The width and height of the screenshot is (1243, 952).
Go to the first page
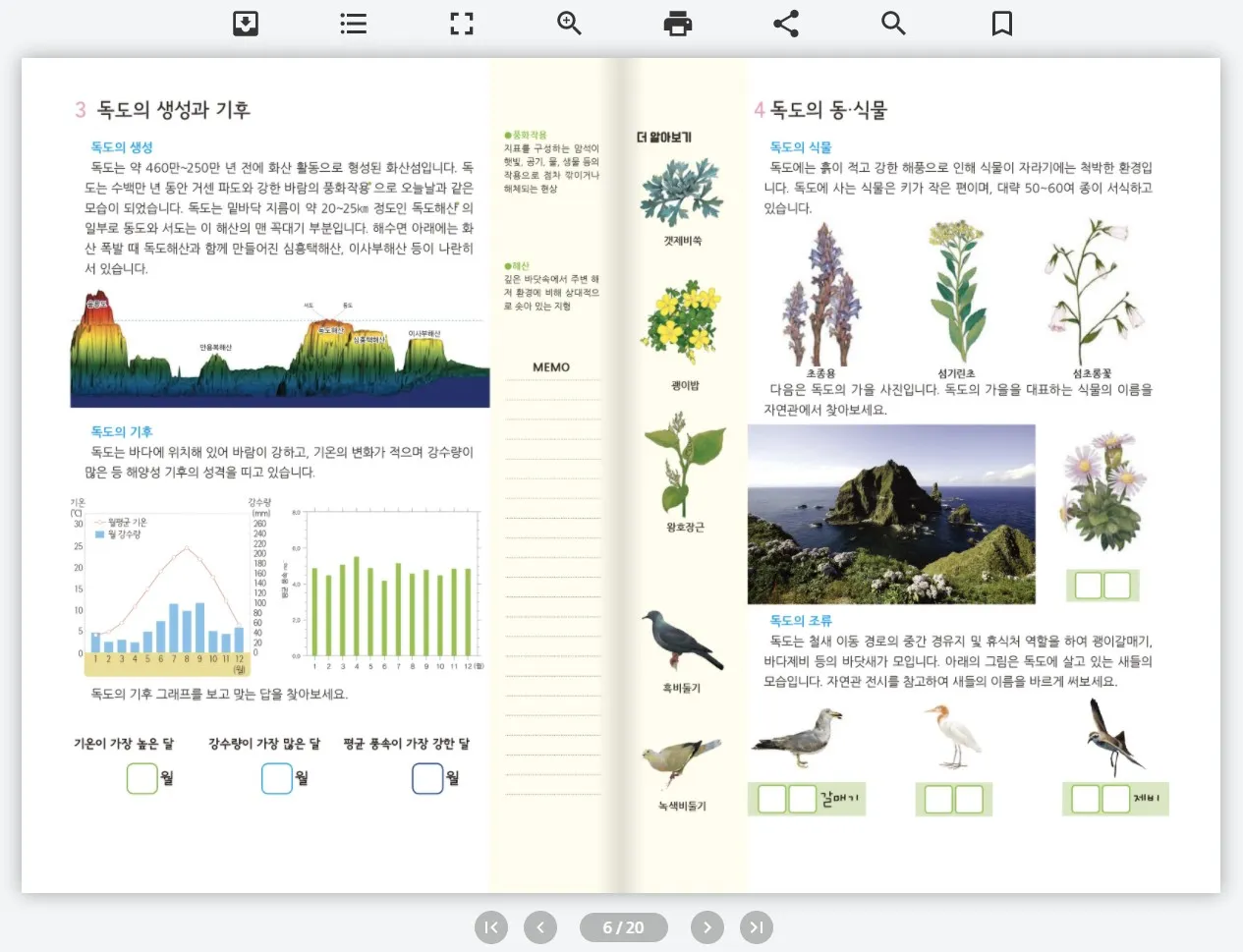click(491, 927)
